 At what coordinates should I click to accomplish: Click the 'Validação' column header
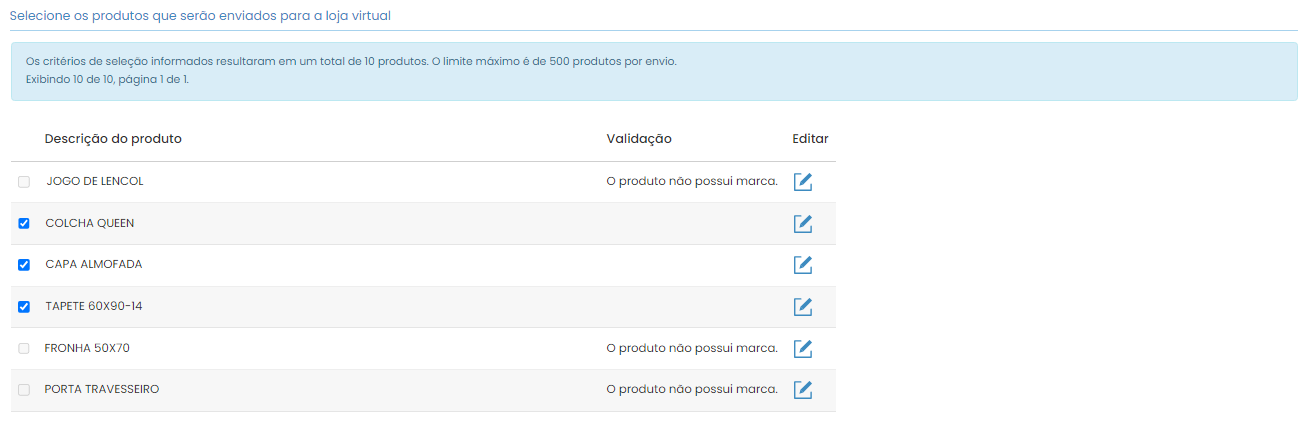pyautogui.click(x=639, y=139)
